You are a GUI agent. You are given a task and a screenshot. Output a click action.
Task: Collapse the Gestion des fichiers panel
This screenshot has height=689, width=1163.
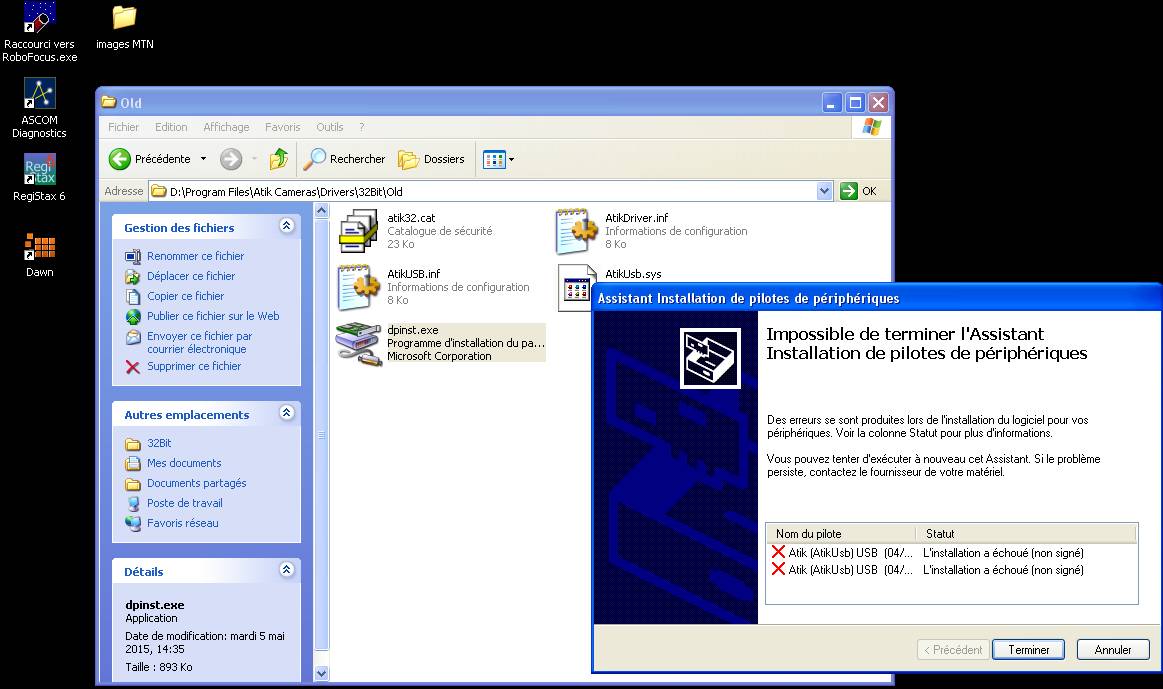287,227
